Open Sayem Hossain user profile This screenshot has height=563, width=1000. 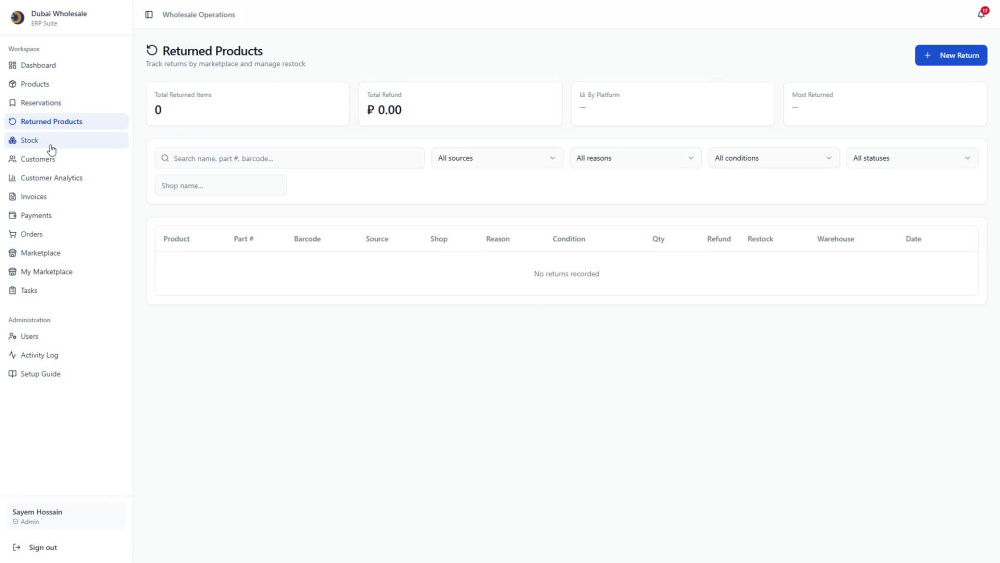point(66,516)
